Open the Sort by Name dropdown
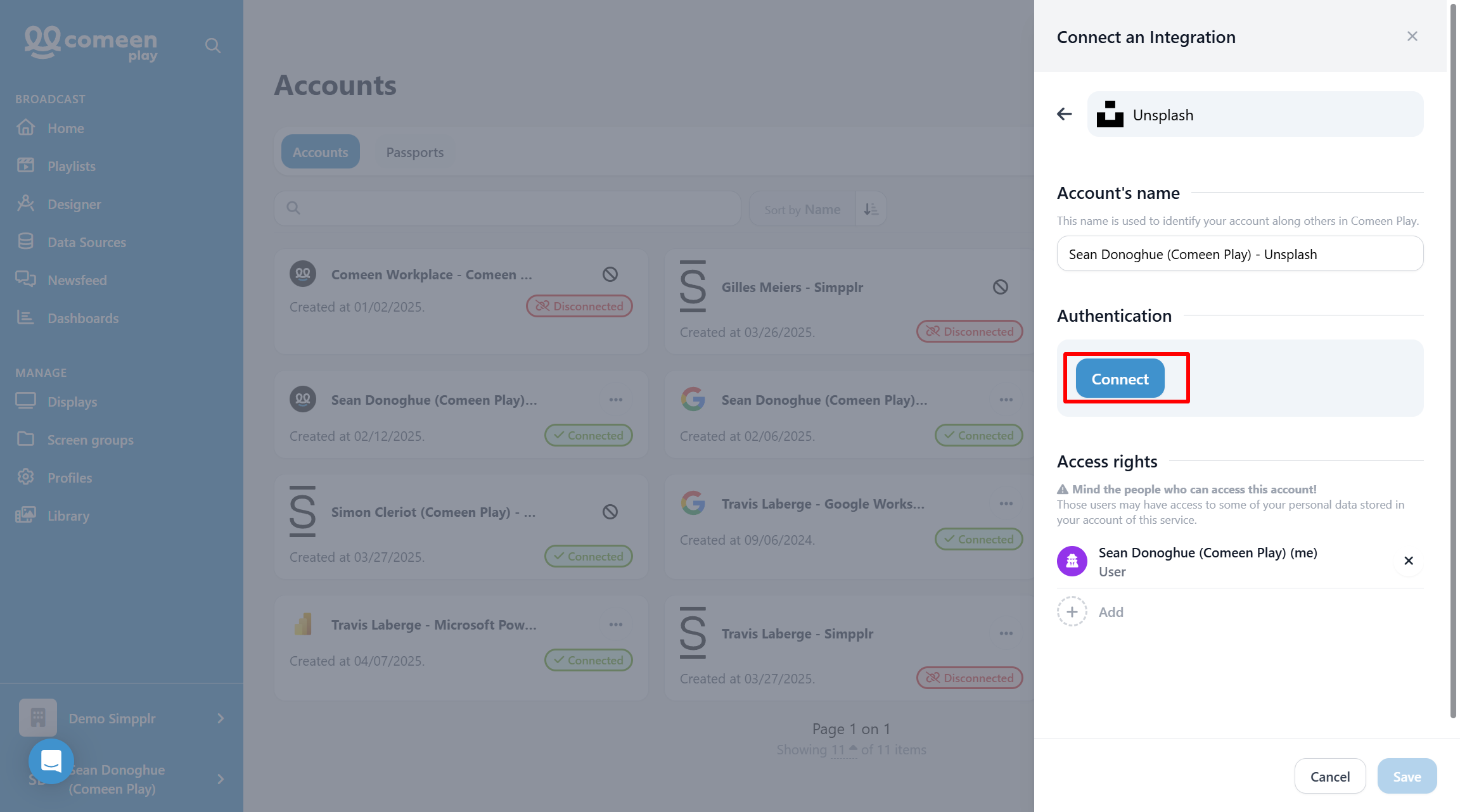Screen dimensions: 1460x812 tap(802, 209)
